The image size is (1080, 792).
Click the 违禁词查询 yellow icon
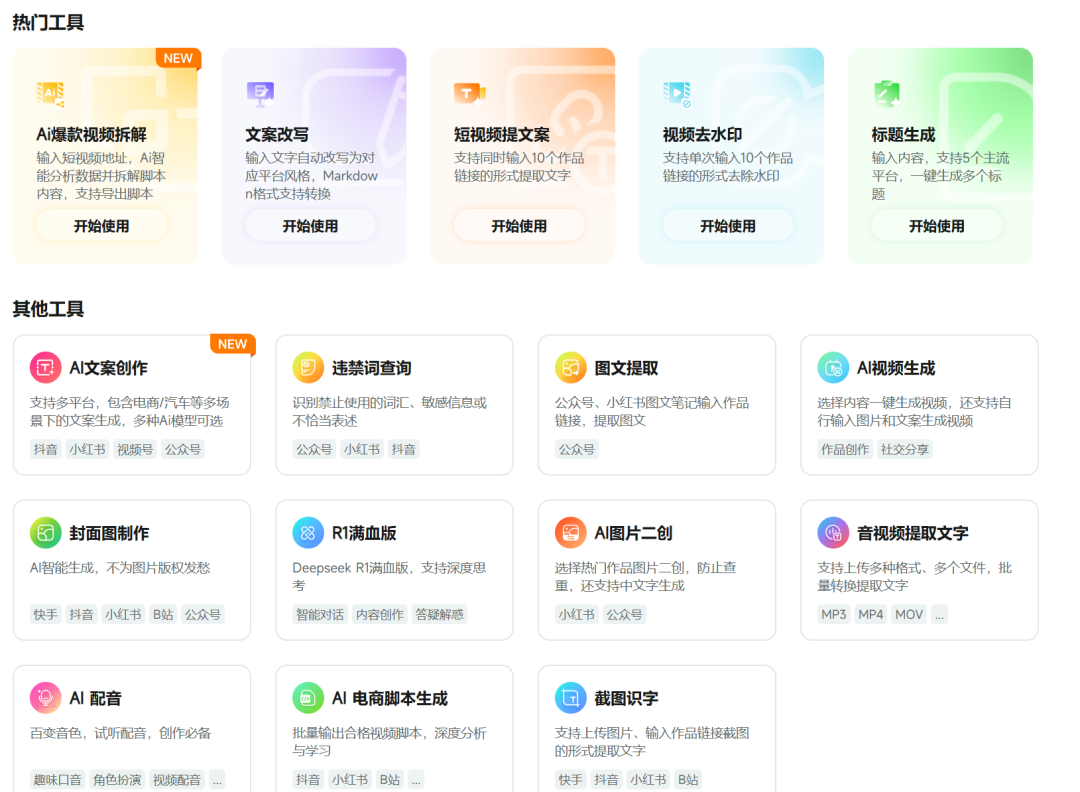310,367
